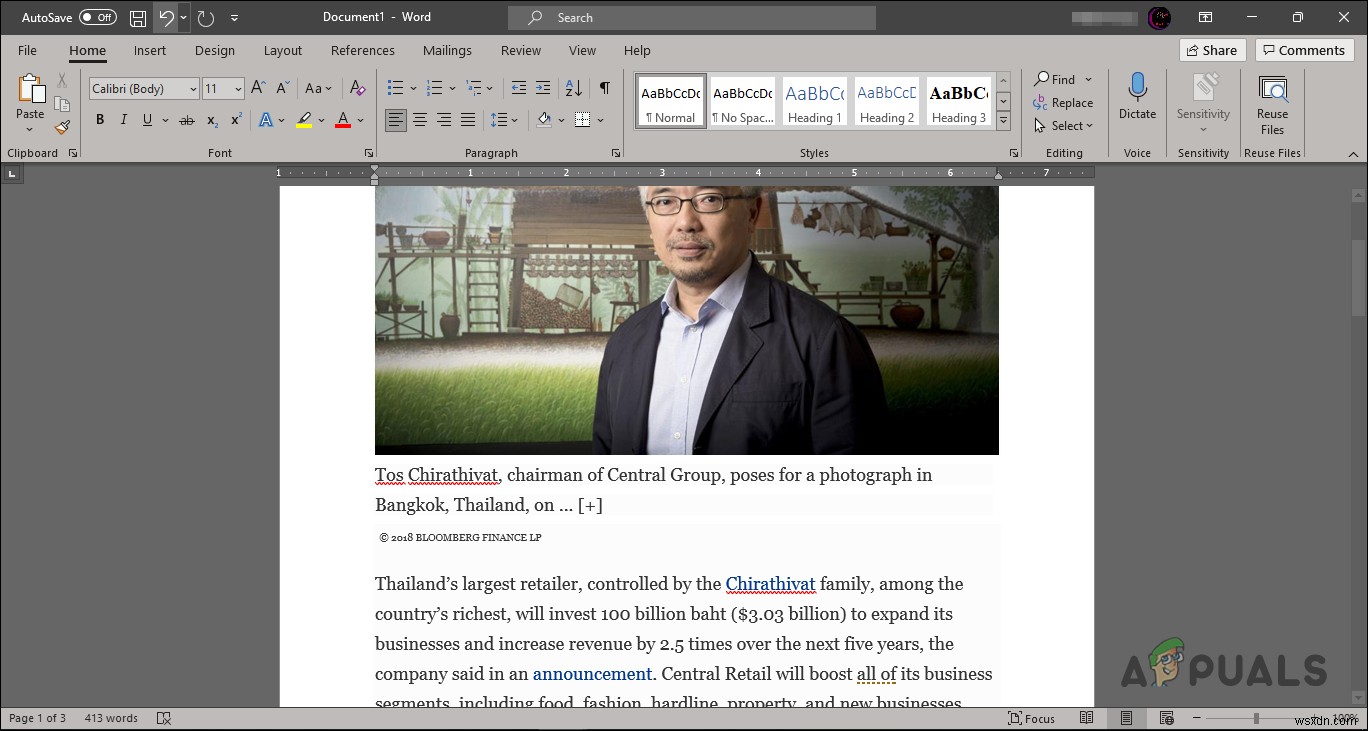
Task: Switch to the References tab
Action: (x=362, y=50)
